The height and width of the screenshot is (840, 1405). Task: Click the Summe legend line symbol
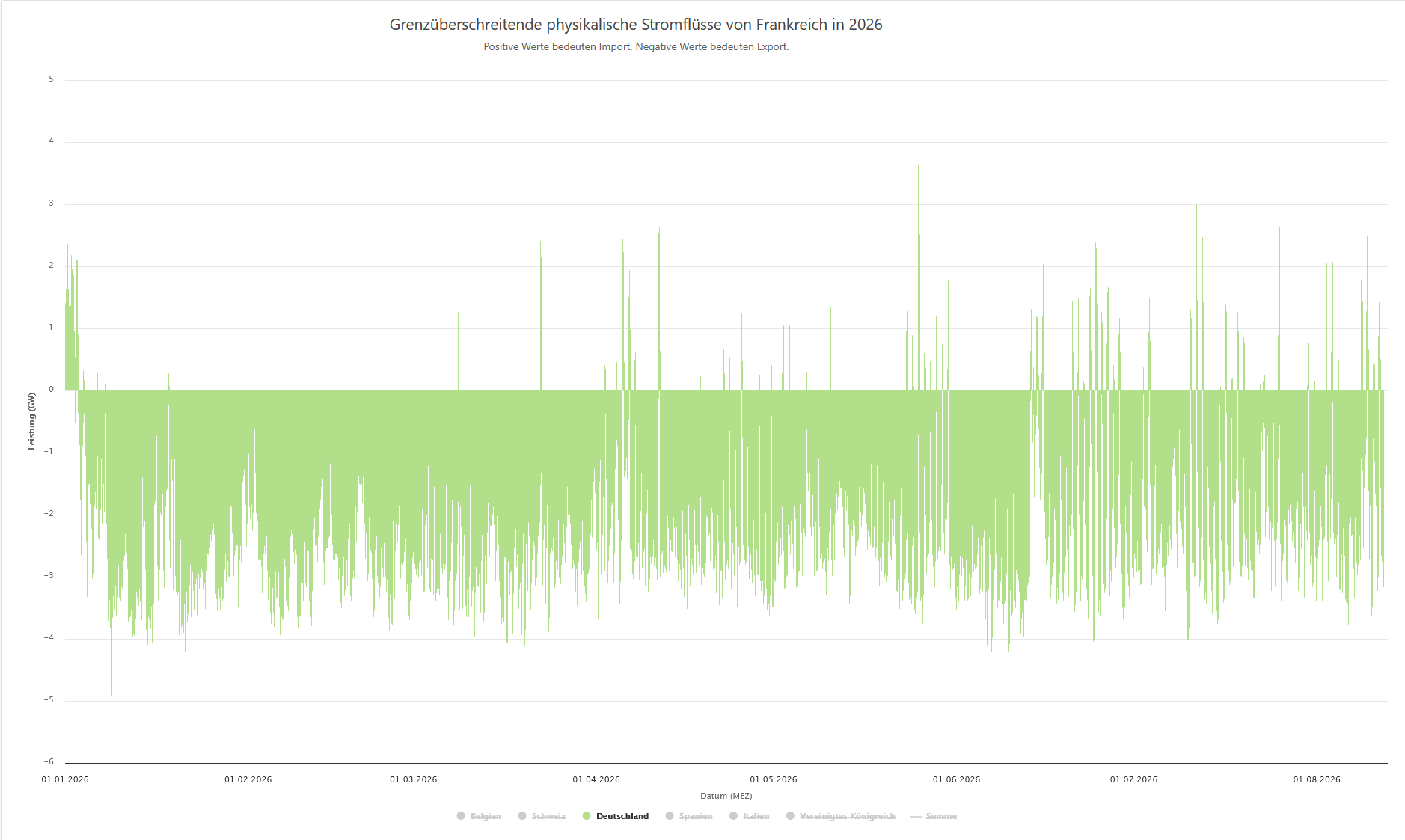[x=916, y=817]
